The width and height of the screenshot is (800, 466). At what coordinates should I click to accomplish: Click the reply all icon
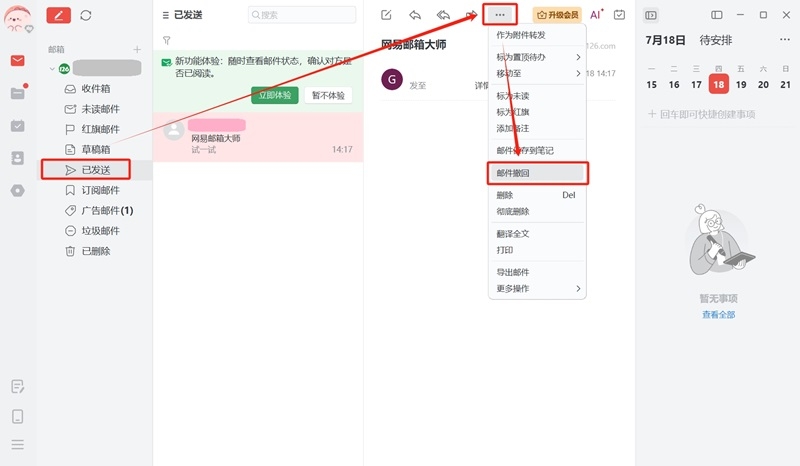pos(443,15)
